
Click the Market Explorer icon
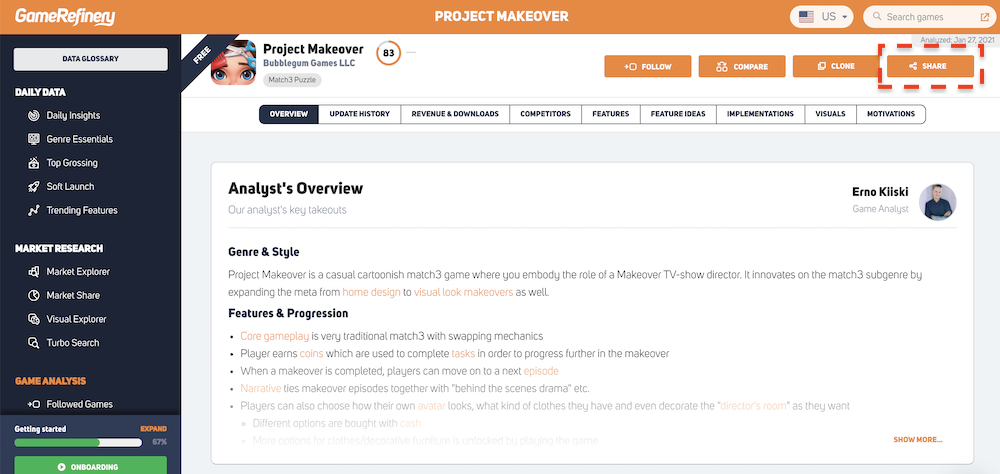34,272
